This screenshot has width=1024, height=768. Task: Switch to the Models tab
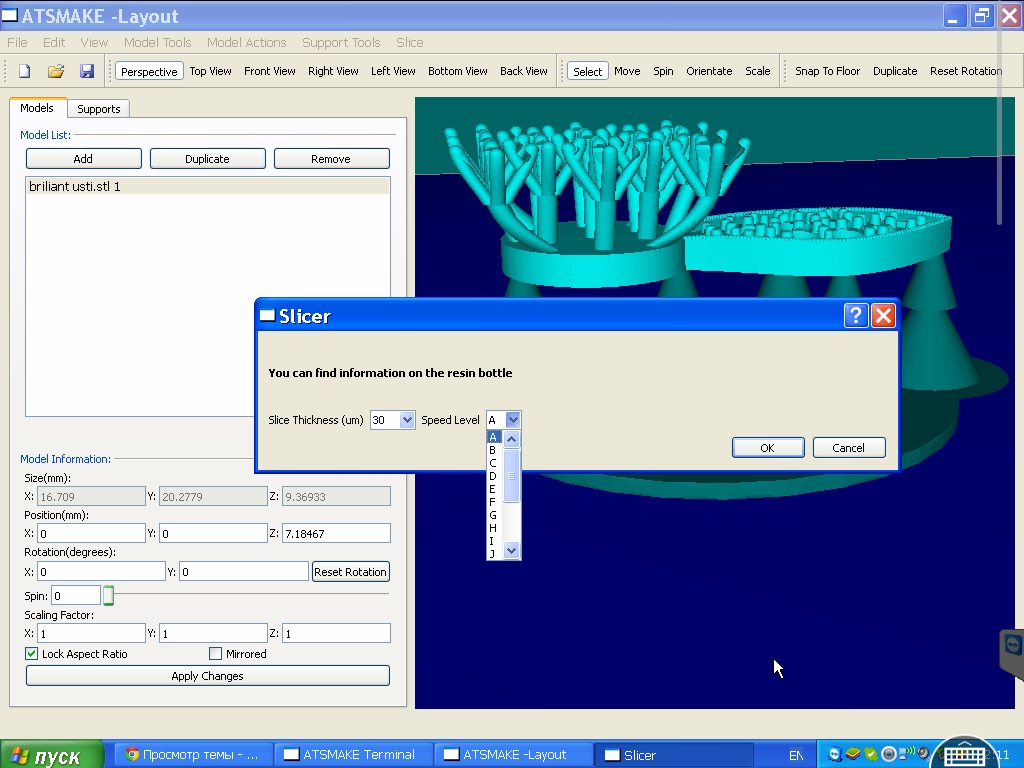point(37,108)
